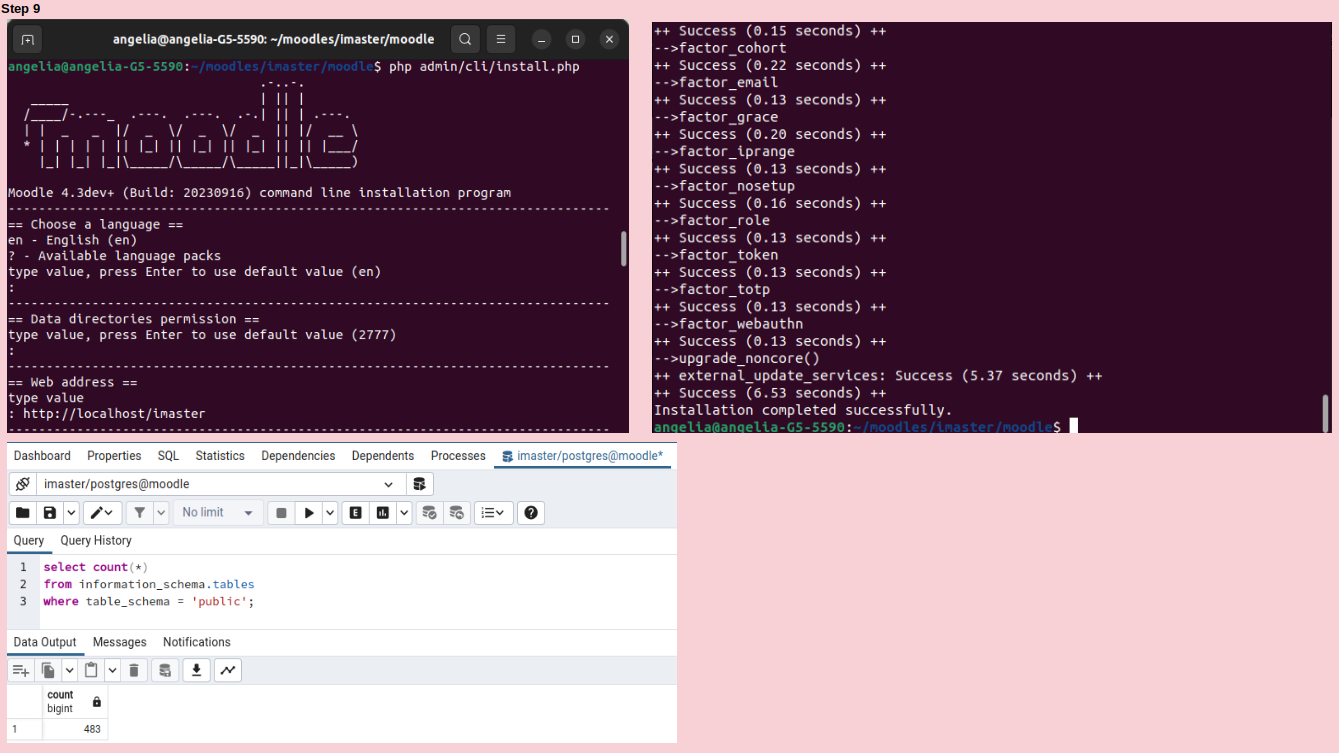Click the Explain (E) button
1339x753 pixels.
click(356, 513)
